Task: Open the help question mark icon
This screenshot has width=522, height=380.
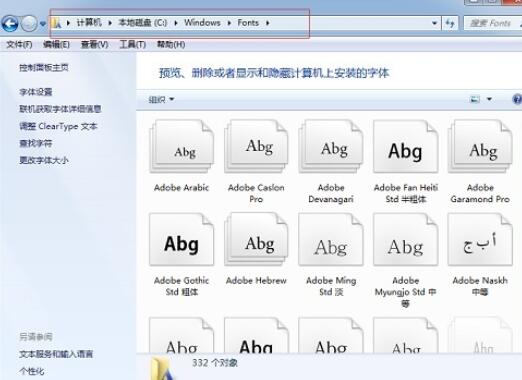Action: click(517, 99)
